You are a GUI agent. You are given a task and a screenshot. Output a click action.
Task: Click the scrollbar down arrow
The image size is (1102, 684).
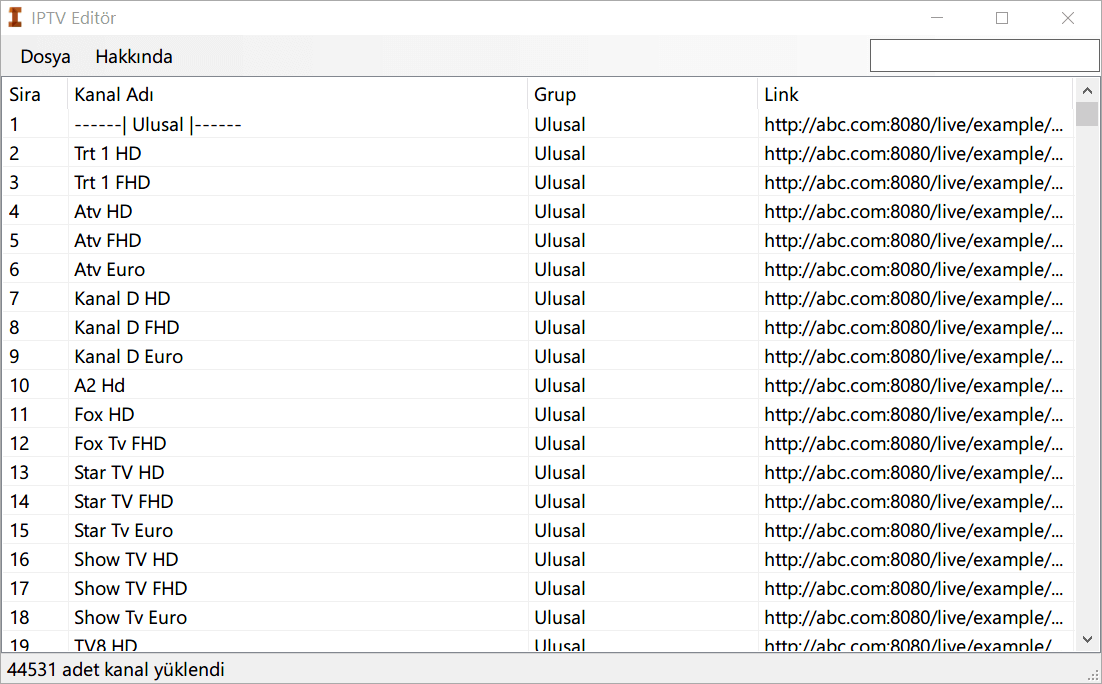[x=1087, y=639]
